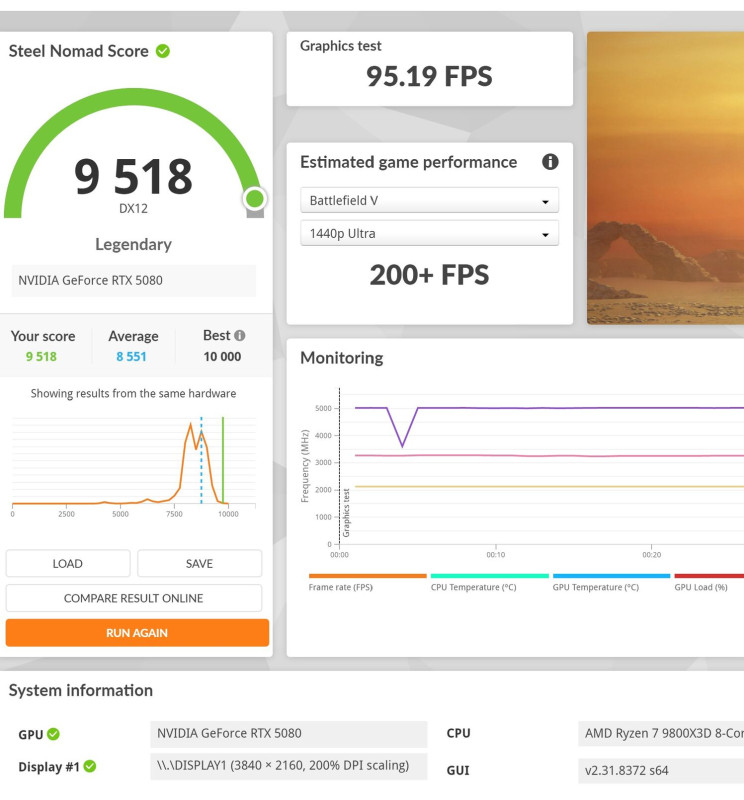Click the Monitoring section heading
Screen dimensions: 744x800
[341, 358]
